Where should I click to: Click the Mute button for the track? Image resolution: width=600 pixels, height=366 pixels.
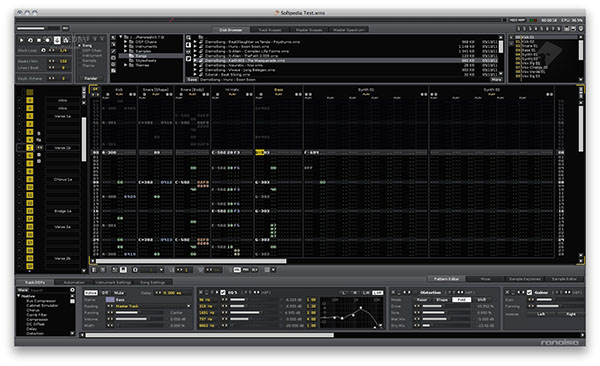(x=119, y=293)
